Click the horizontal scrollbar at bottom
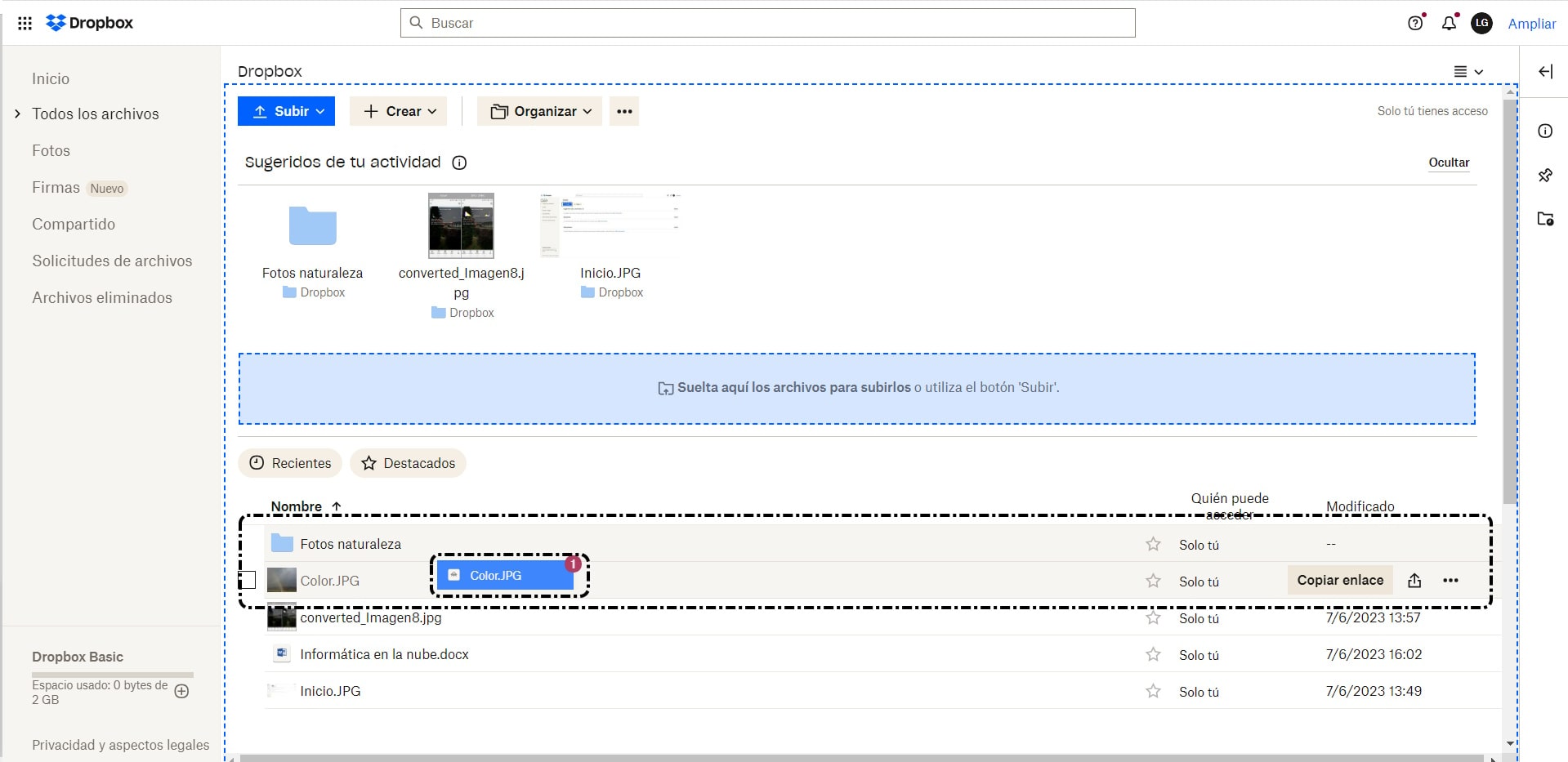 pyautogui.click(x=862, y=758)
